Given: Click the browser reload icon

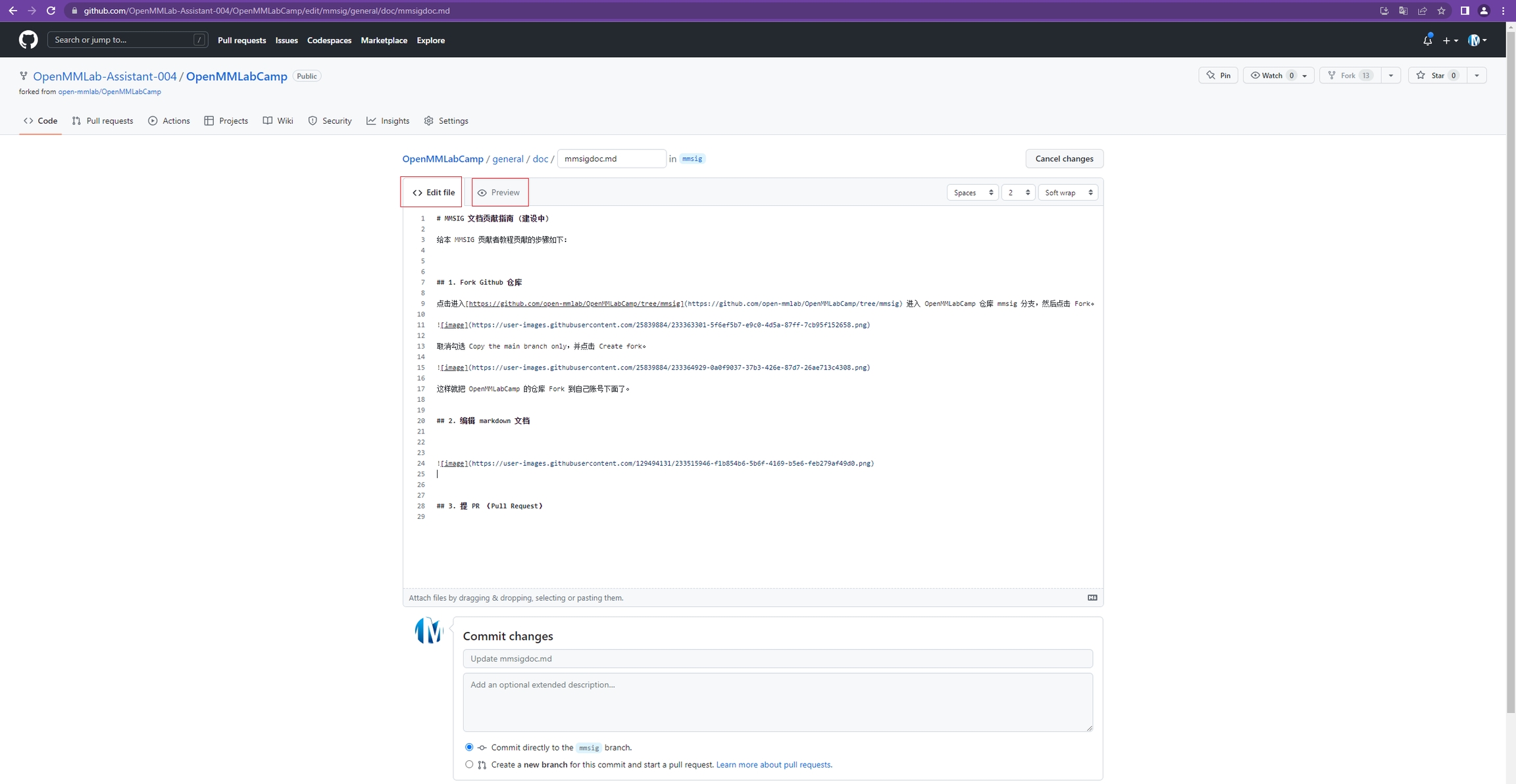Looking at the screenshot, I should point(51,11).
